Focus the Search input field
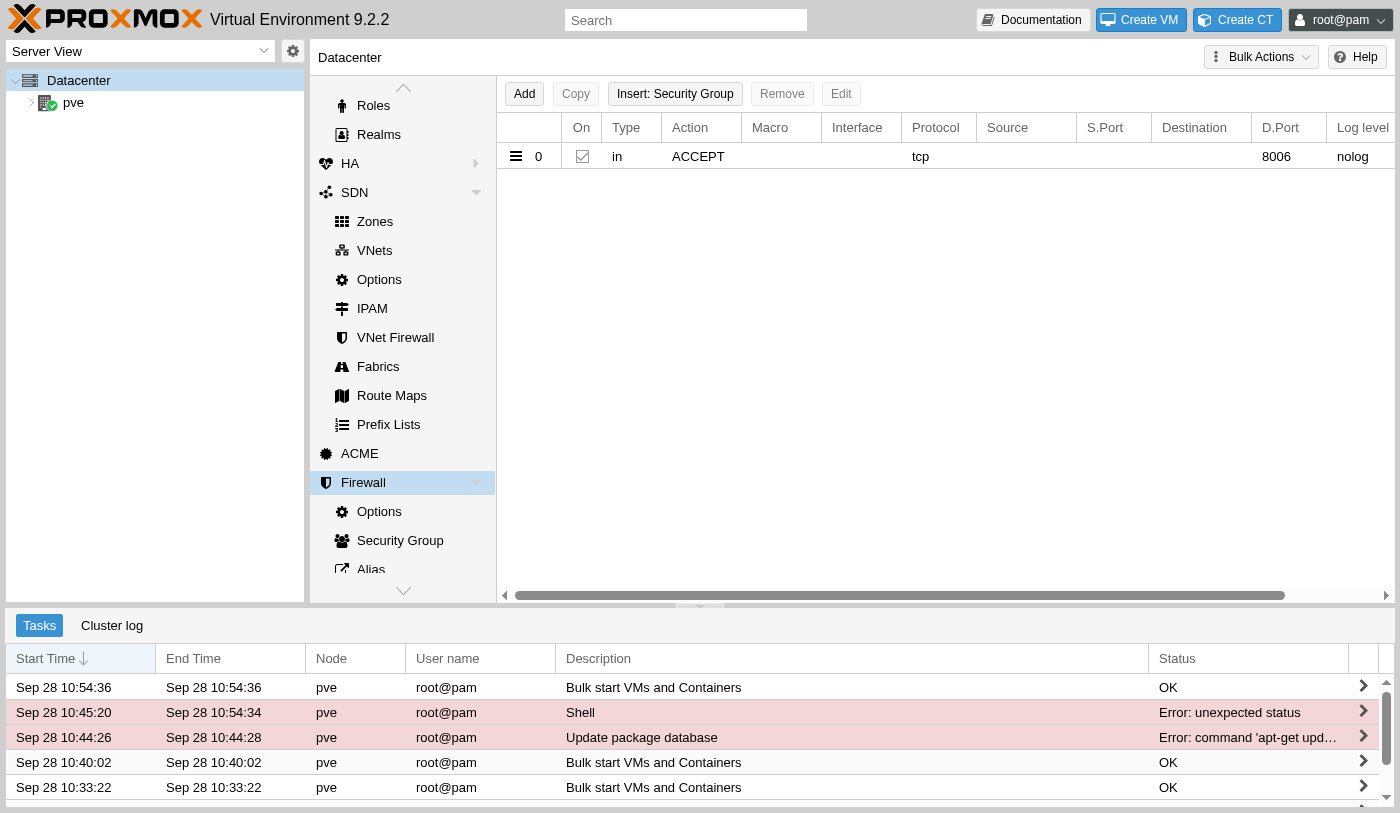 [686, 20]
